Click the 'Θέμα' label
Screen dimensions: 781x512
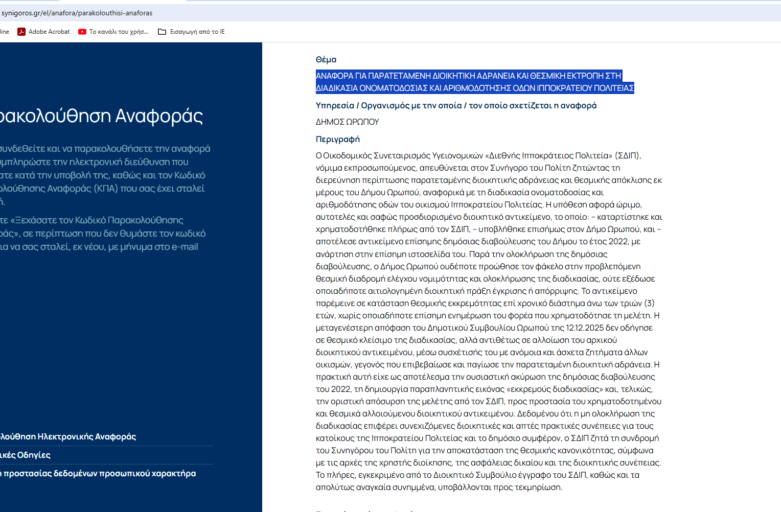326,60
